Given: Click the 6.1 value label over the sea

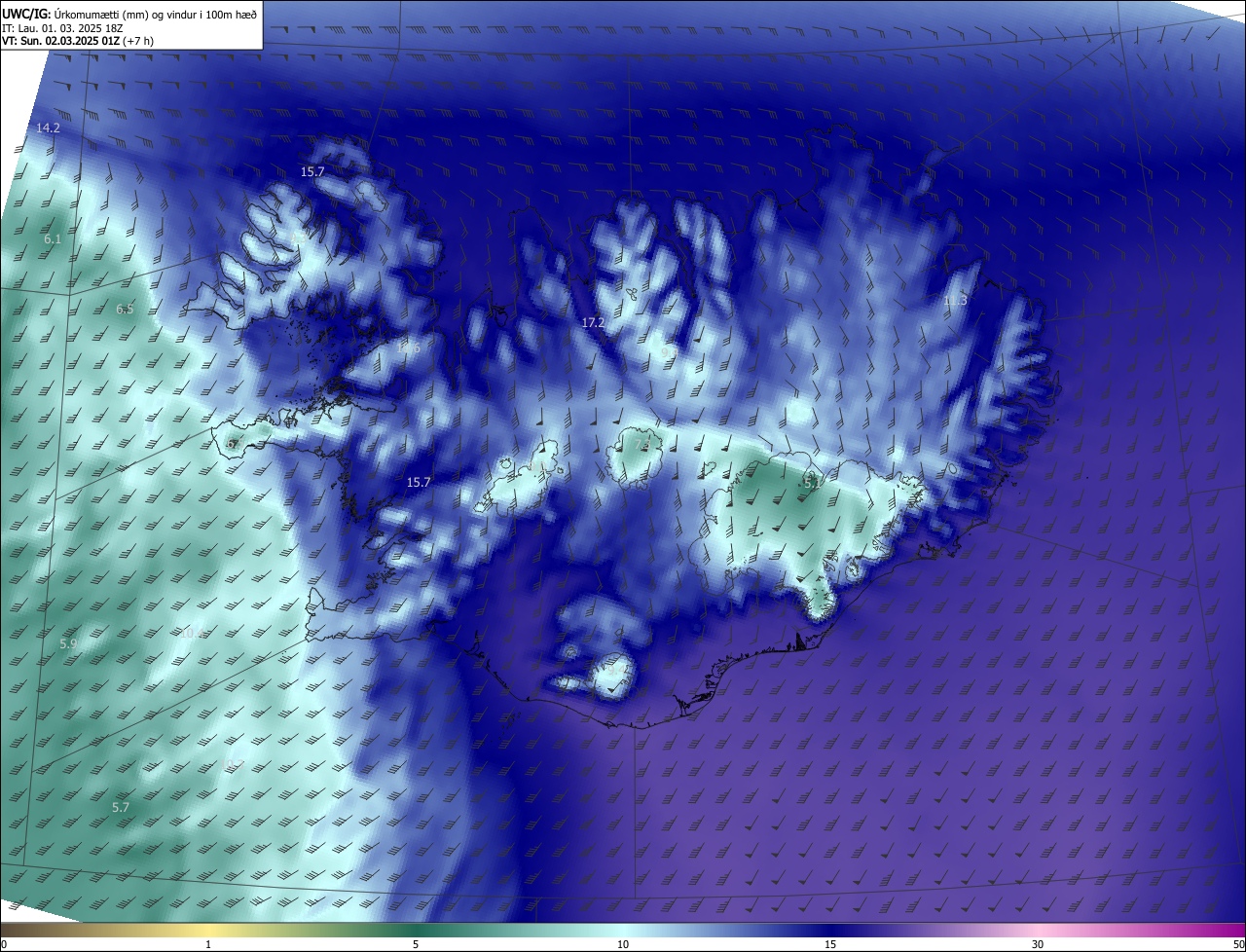Looking at the screenshot, I should click(53, 238).
